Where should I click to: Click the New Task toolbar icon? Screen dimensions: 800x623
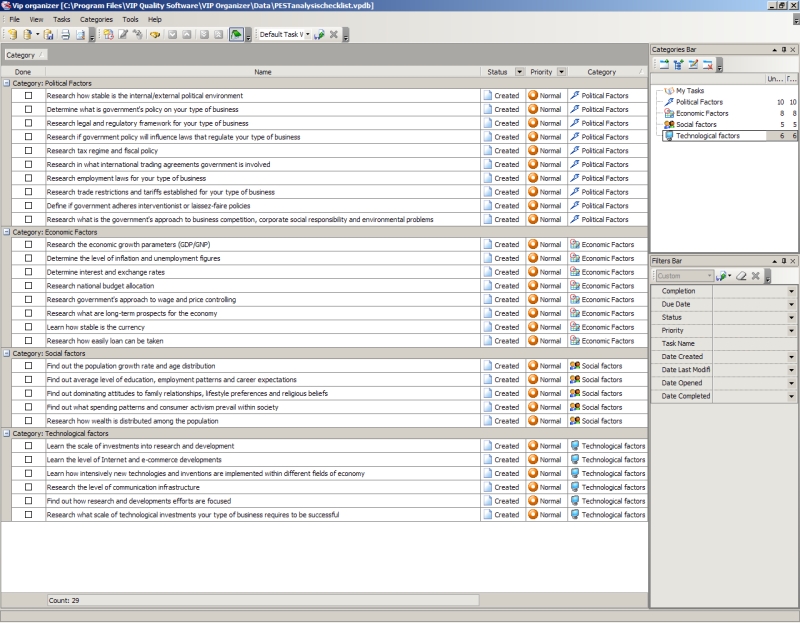108,35
